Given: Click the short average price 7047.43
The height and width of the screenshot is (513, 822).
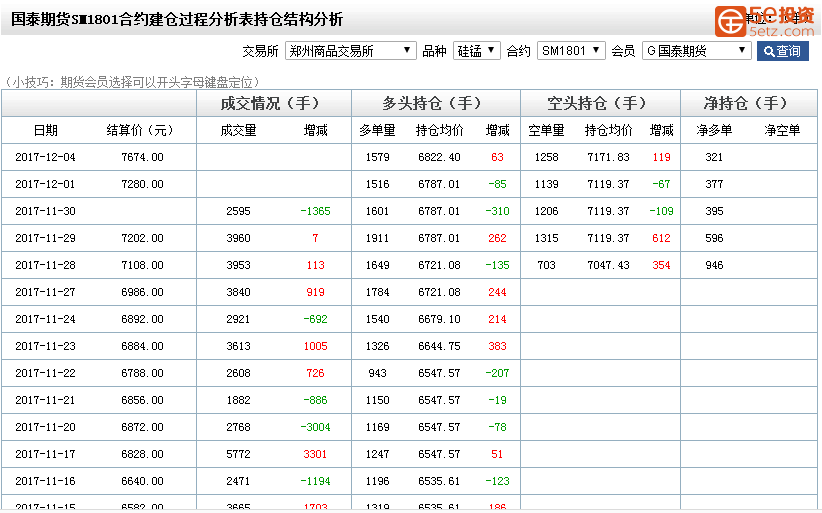Looking at the screenshot, I should coord(608,265).
